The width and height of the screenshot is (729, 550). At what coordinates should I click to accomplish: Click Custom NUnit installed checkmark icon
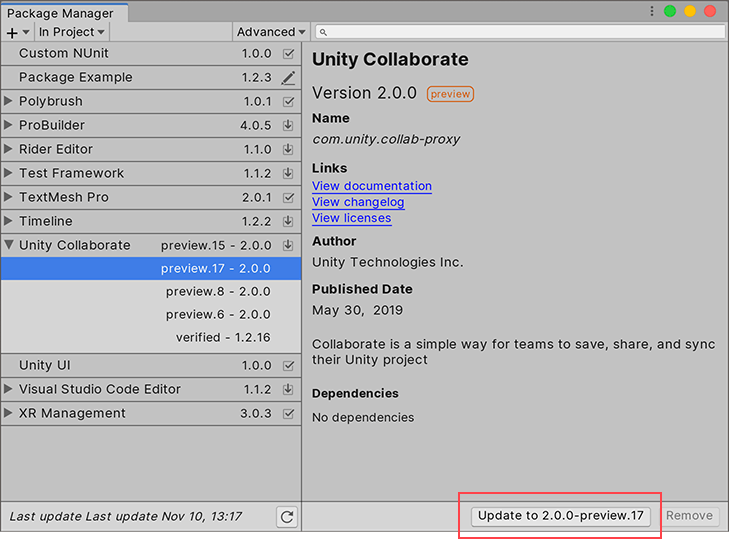click(288, 53)
